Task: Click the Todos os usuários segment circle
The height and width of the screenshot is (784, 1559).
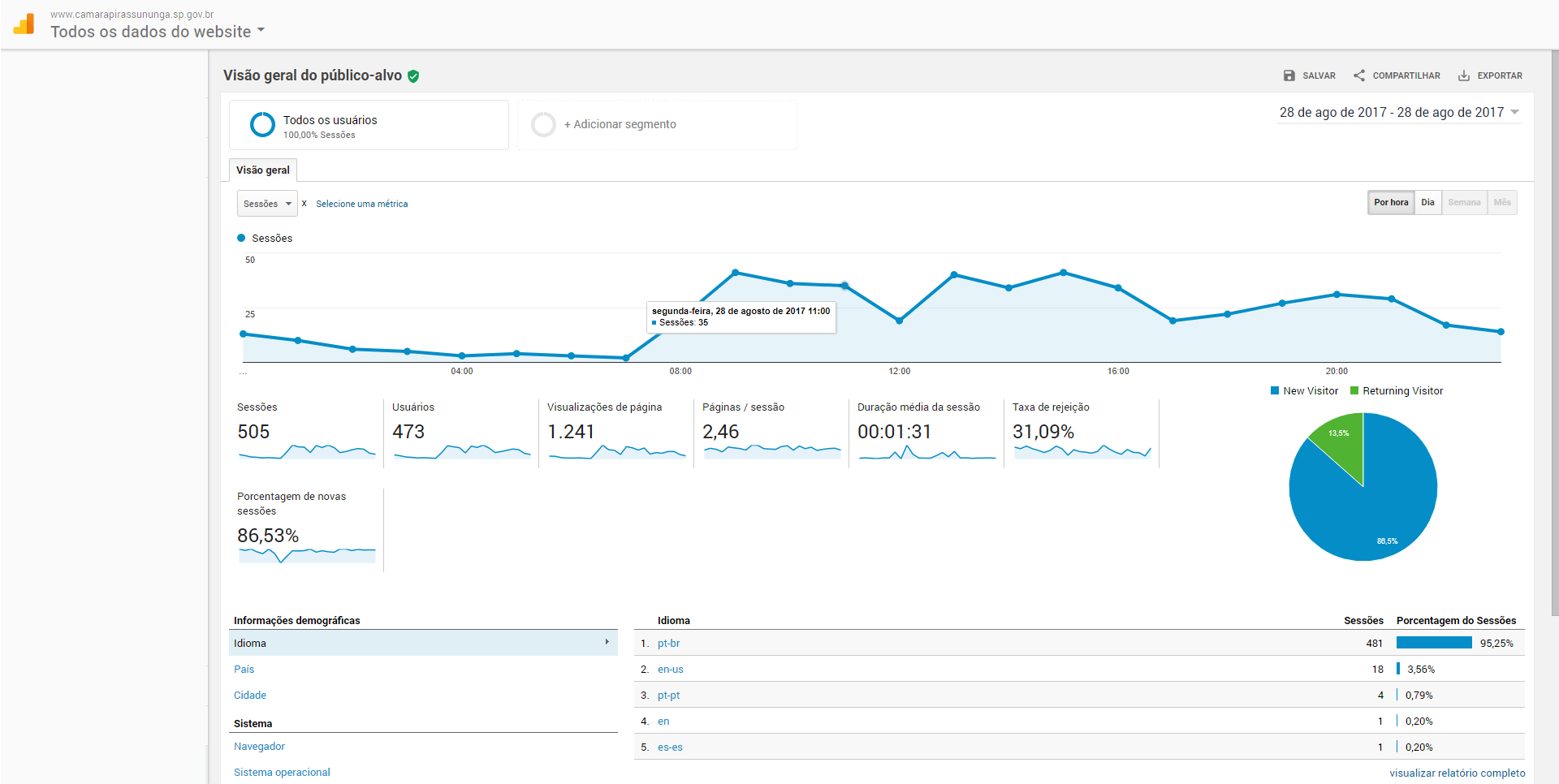Action: 262,125
